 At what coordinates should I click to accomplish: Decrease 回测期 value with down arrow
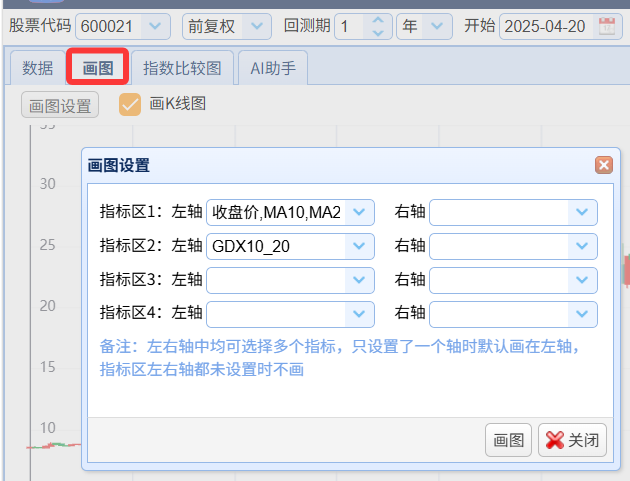tap(378, 33)
